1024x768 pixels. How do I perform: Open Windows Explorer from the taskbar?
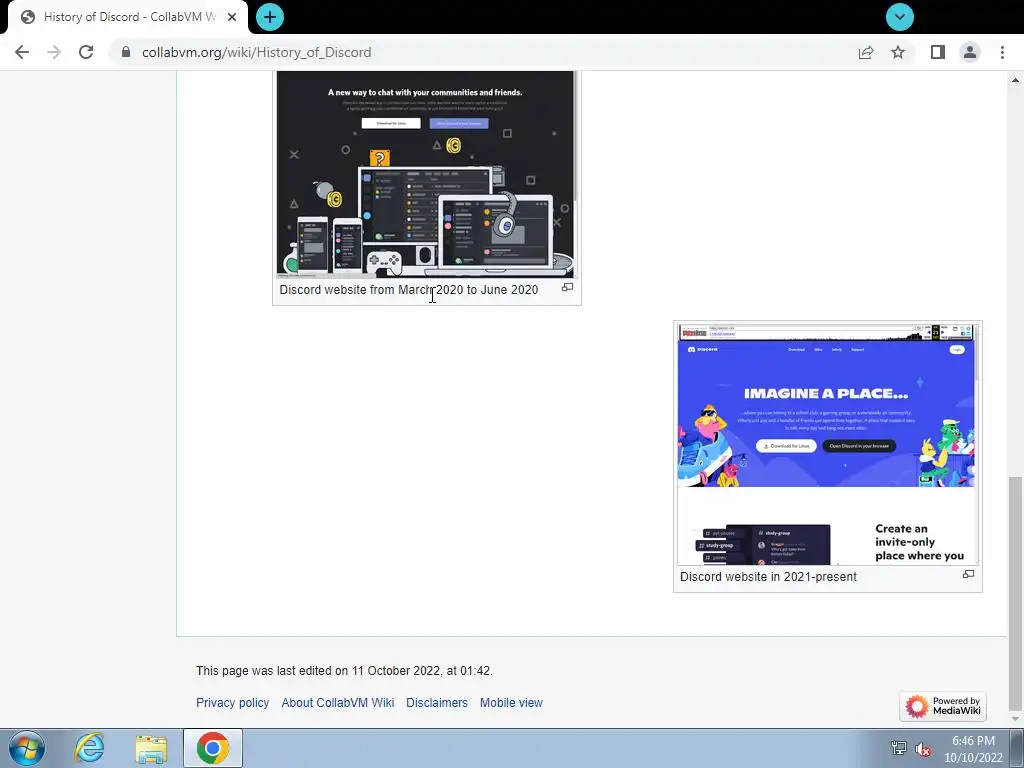tap(151, 748)
